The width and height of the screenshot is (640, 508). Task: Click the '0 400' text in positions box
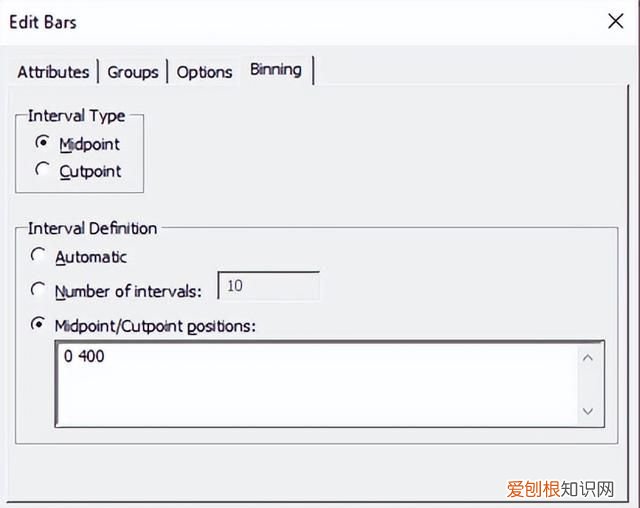84,356
